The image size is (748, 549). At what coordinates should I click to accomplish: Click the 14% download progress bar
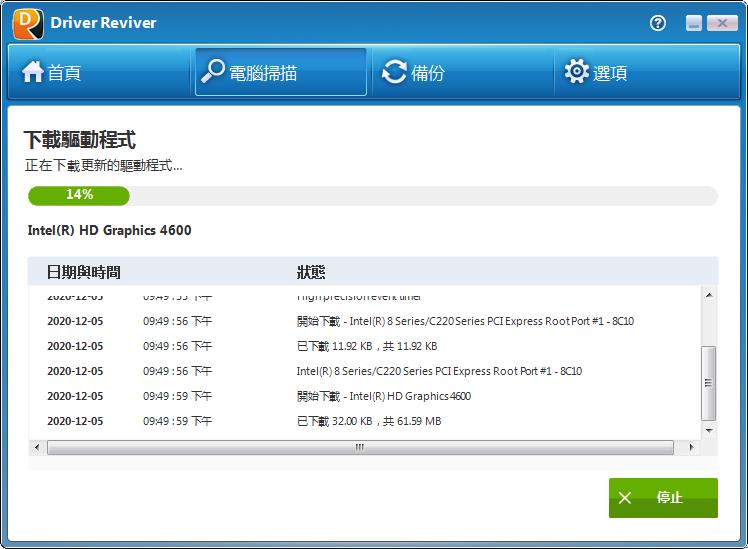click(x=373, y=196)
